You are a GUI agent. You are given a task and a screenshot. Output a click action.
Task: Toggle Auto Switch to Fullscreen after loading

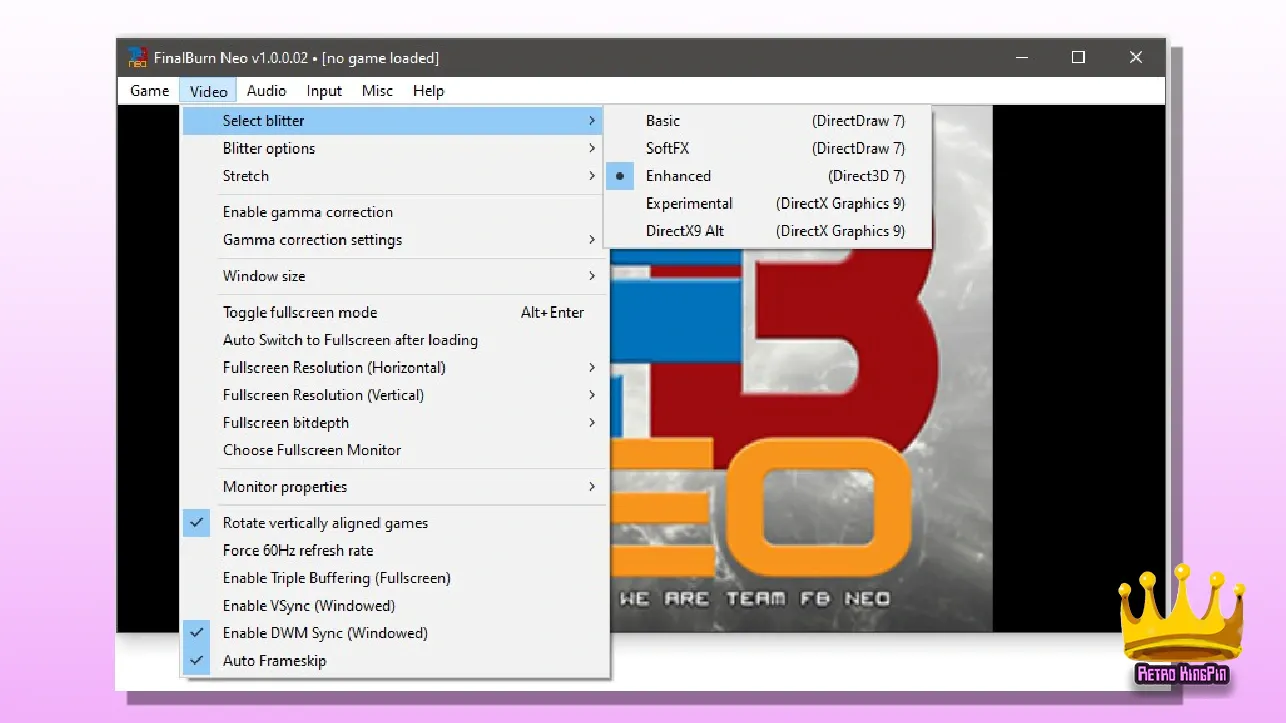pyautogui.click(x=393, y=340)
